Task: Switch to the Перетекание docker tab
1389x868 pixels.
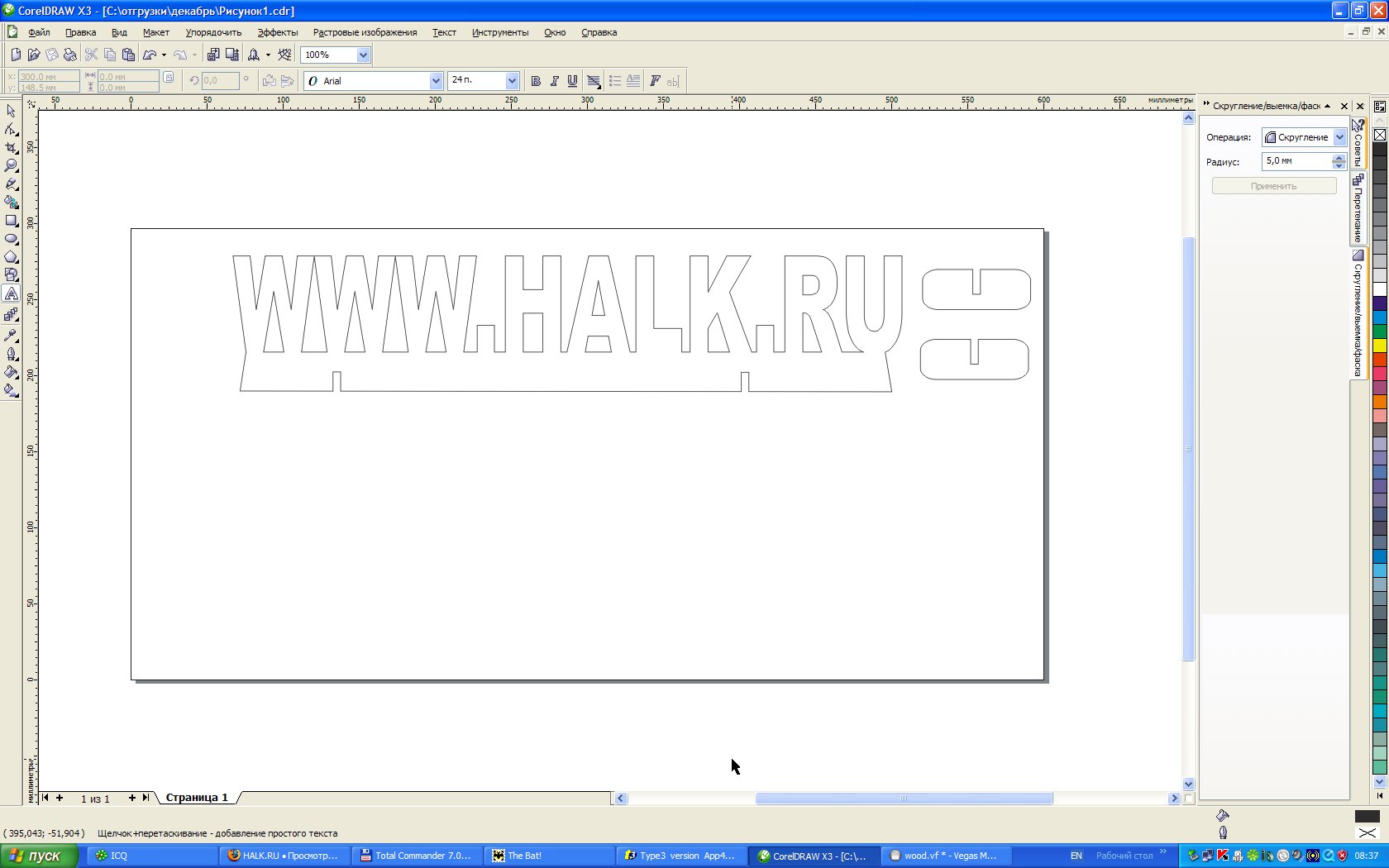Action: coord(1358,208)
